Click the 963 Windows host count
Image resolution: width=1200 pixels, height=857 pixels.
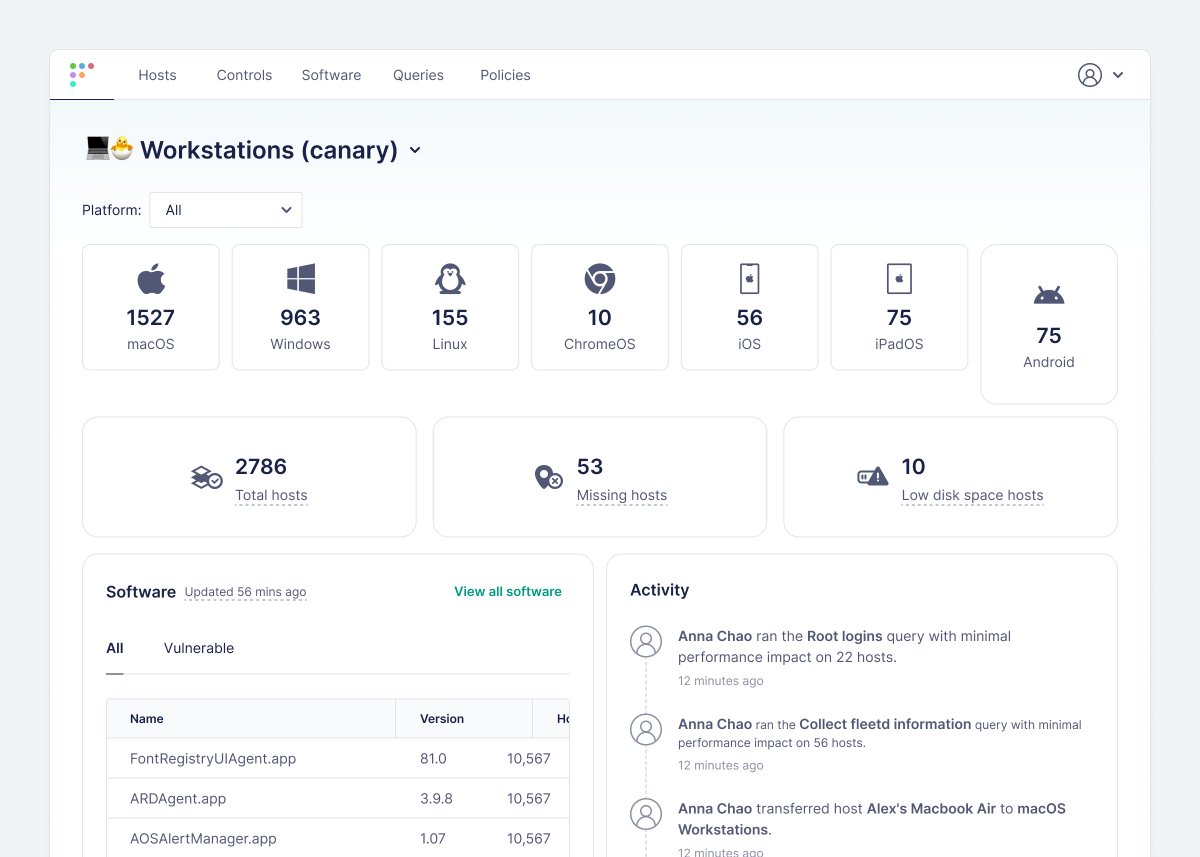(x=301, y=318)
